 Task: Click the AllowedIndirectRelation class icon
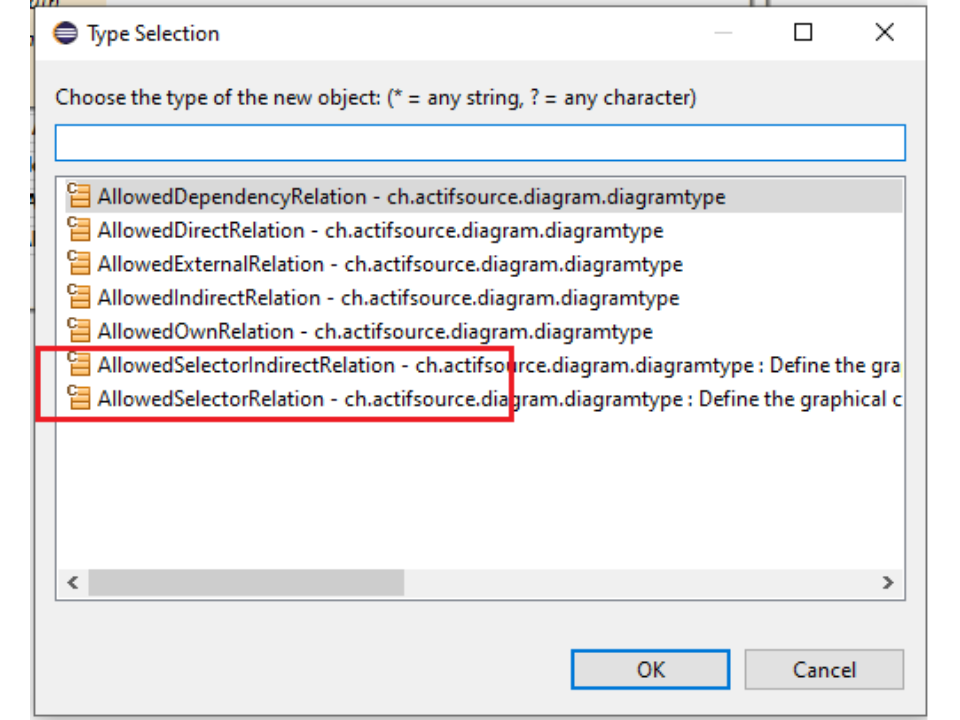pyautogui.click(x=79, y=297)
